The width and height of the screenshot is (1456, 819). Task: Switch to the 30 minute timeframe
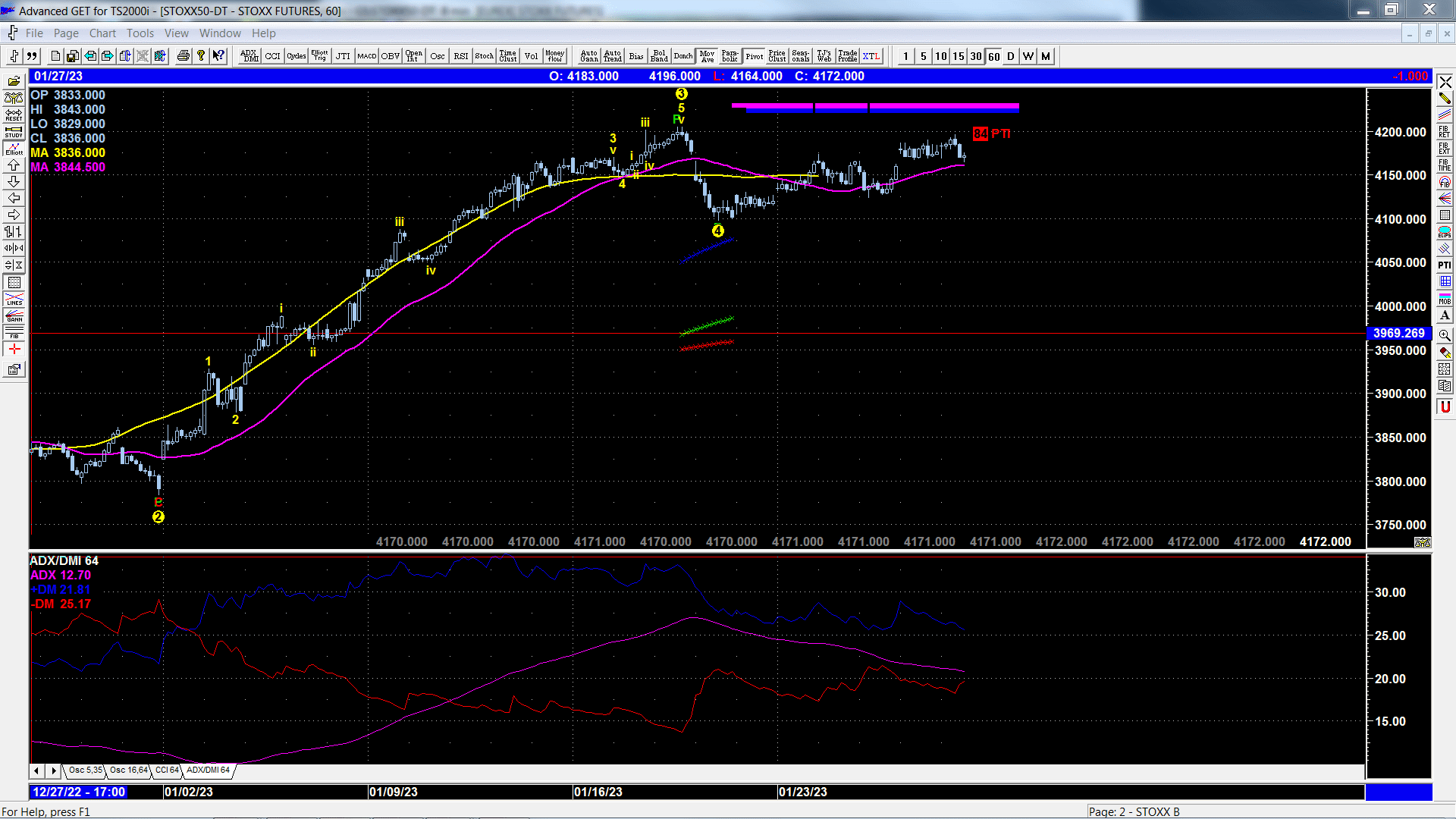976,56
